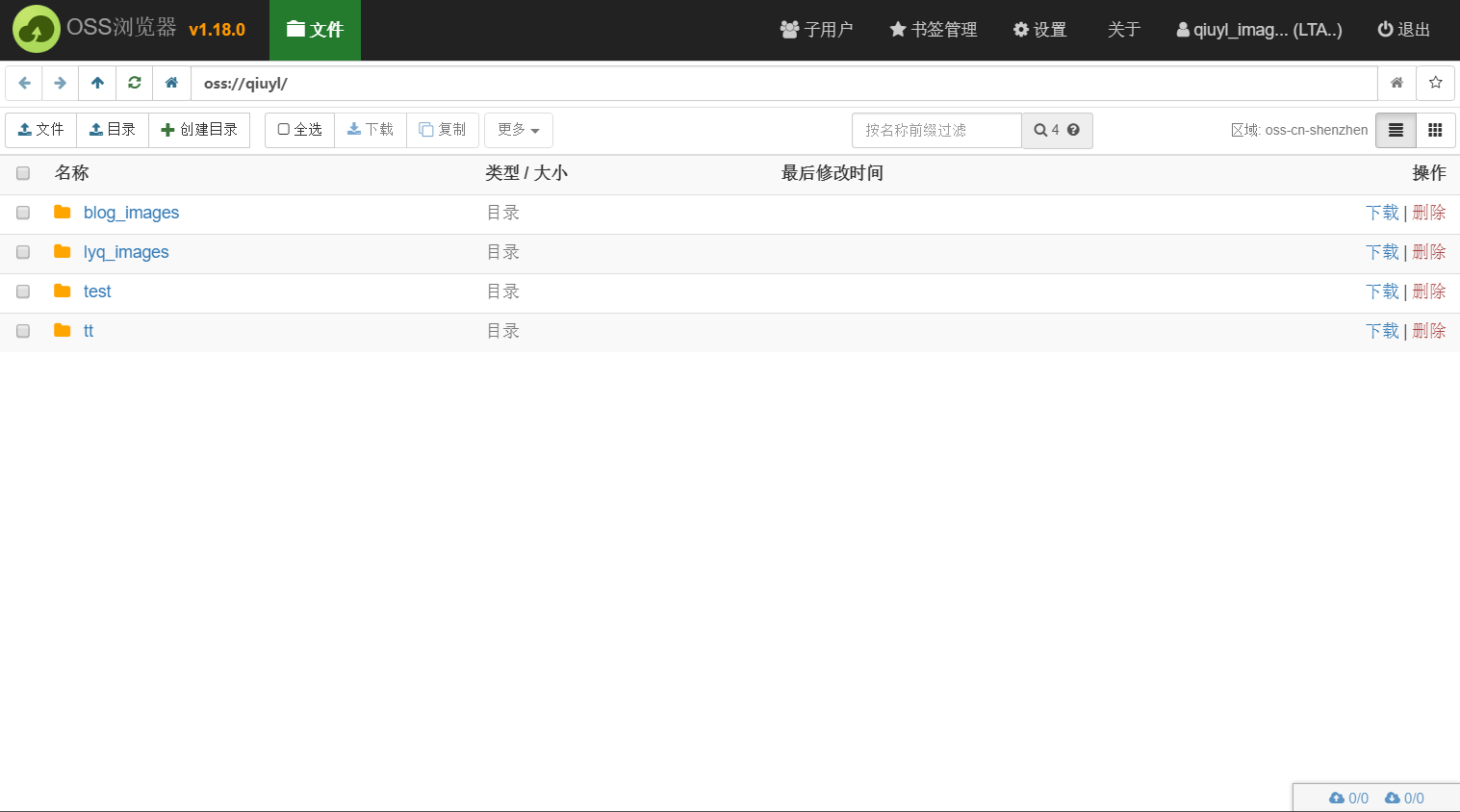Viewport: 1460px width, 812px height.
Task: Log out with 退出
Action: [1403, 30]
